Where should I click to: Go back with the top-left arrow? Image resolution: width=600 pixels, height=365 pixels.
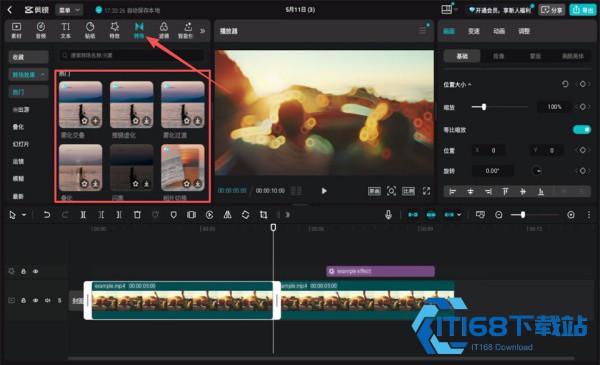[10, 10]
